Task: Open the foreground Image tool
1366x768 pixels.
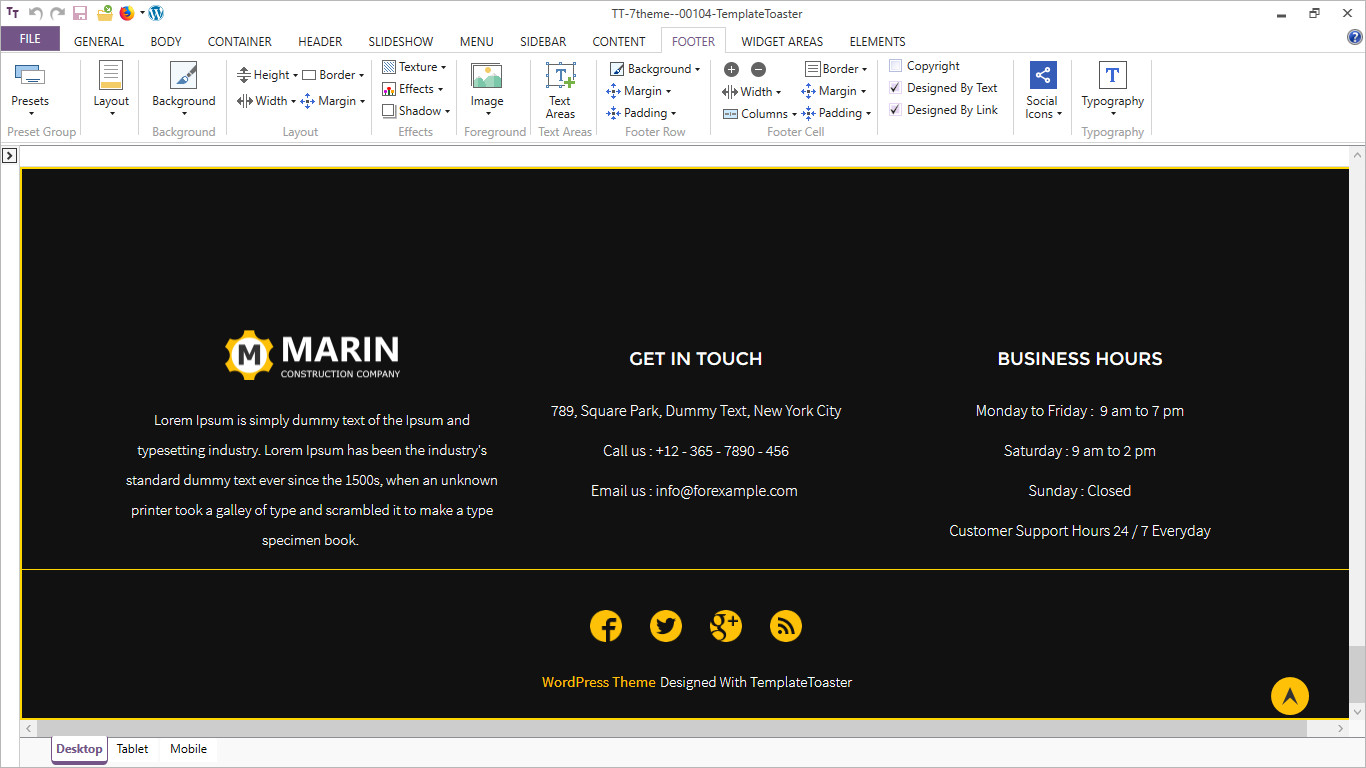Action: click(x=487, y=76)
